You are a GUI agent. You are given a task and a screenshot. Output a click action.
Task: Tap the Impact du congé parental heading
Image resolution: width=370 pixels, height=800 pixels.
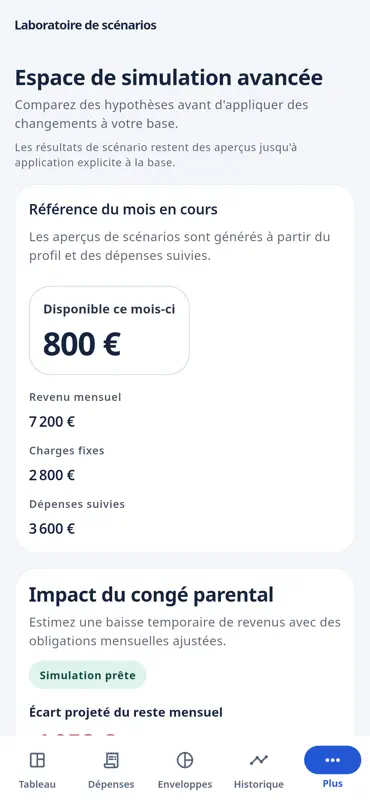click(x=151, y=595)
